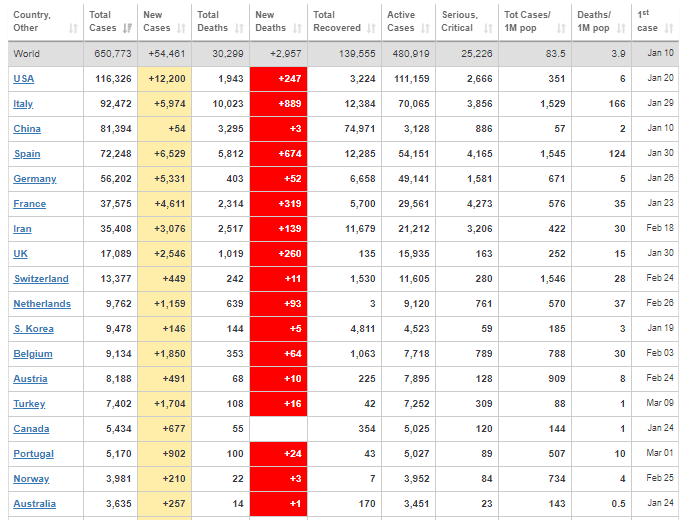
Task: Open the UK country link
Action: pos(20,254)
